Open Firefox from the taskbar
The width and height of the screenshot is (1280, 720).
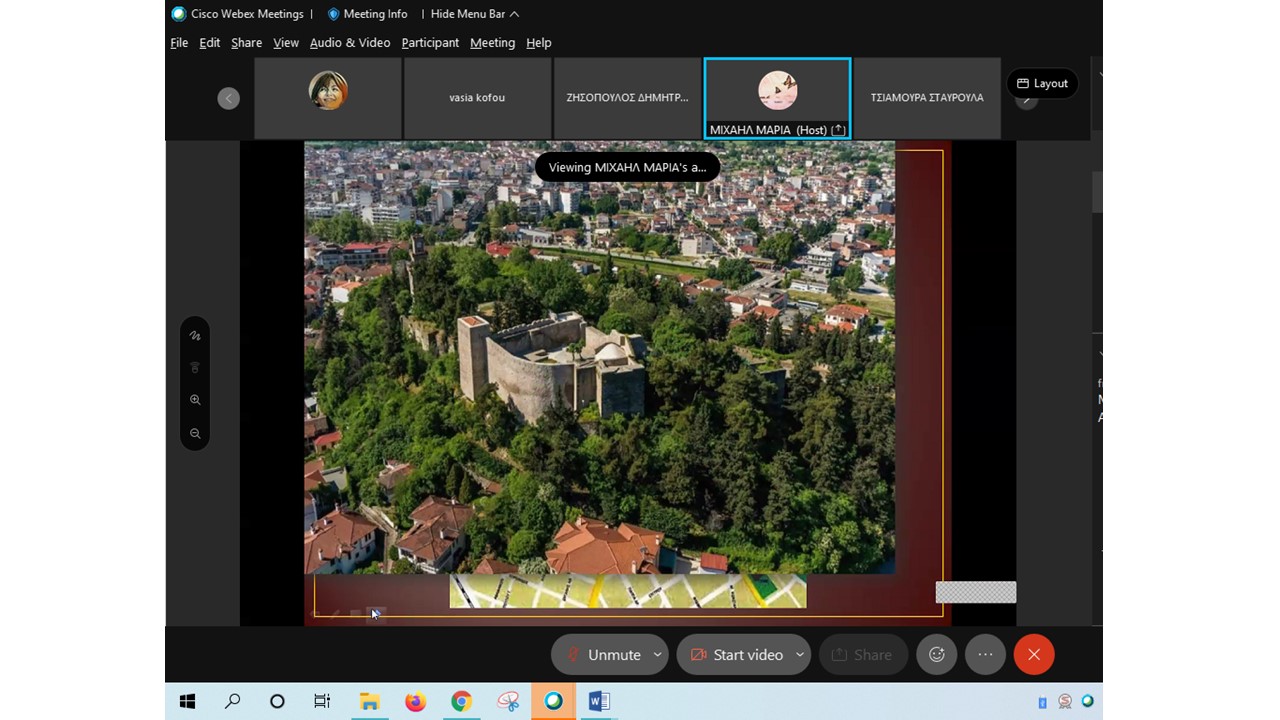point(415,701)
